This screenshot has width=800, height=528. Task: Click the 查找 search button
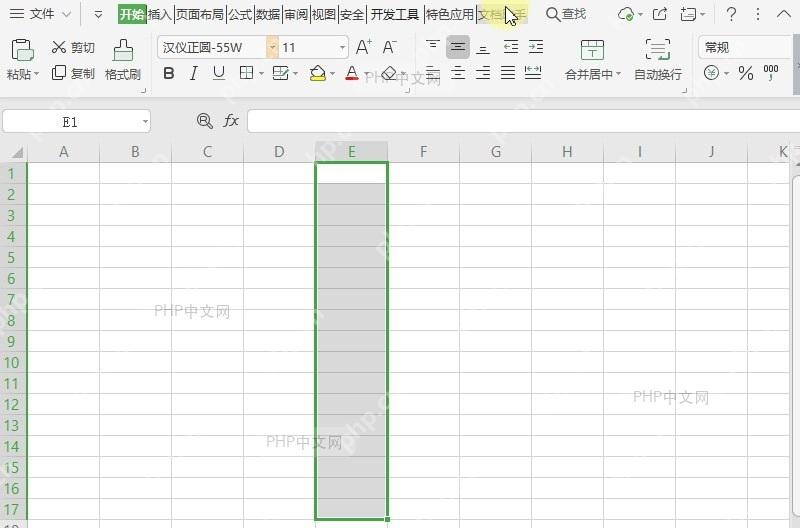[x=566, y=14]
